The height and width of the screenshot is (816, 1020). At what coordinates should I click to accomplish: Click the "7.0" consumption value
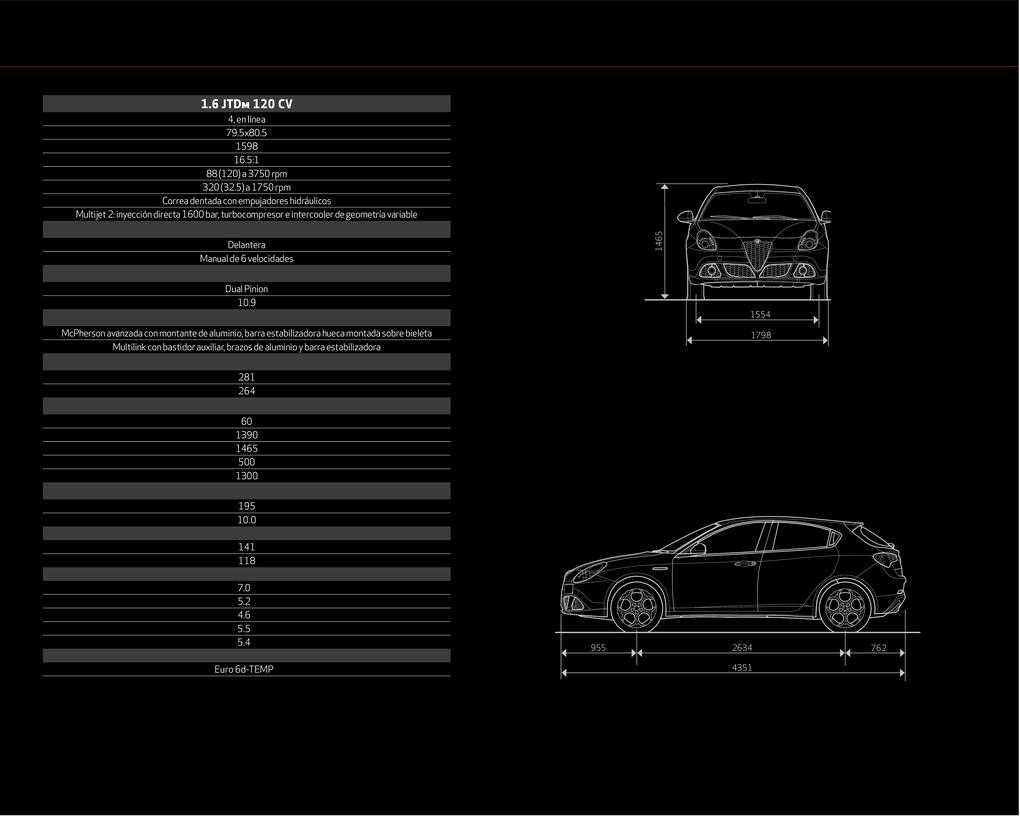tap(244, 588)
